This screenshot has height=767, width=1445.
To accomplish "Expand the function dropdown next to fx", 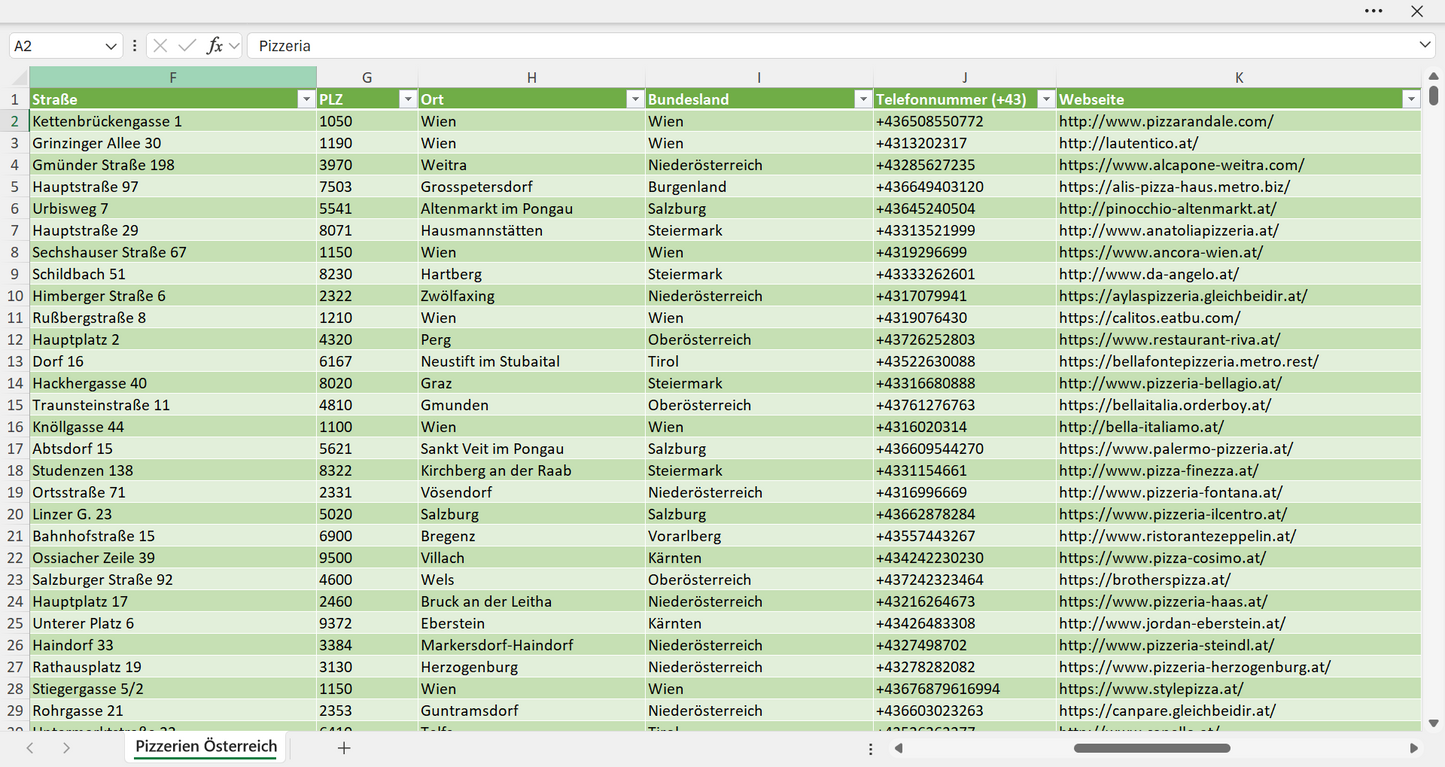I will click(234, 46).
